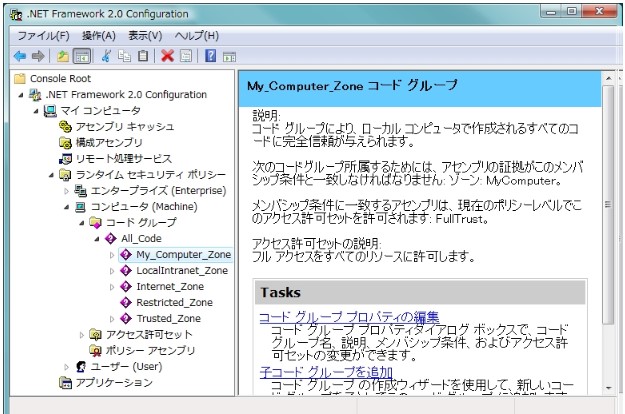The width and height of the screenshot is (625, 414).
Task: Select the Restricted_Zone tree item label
Action: click(x=175, y=302)
